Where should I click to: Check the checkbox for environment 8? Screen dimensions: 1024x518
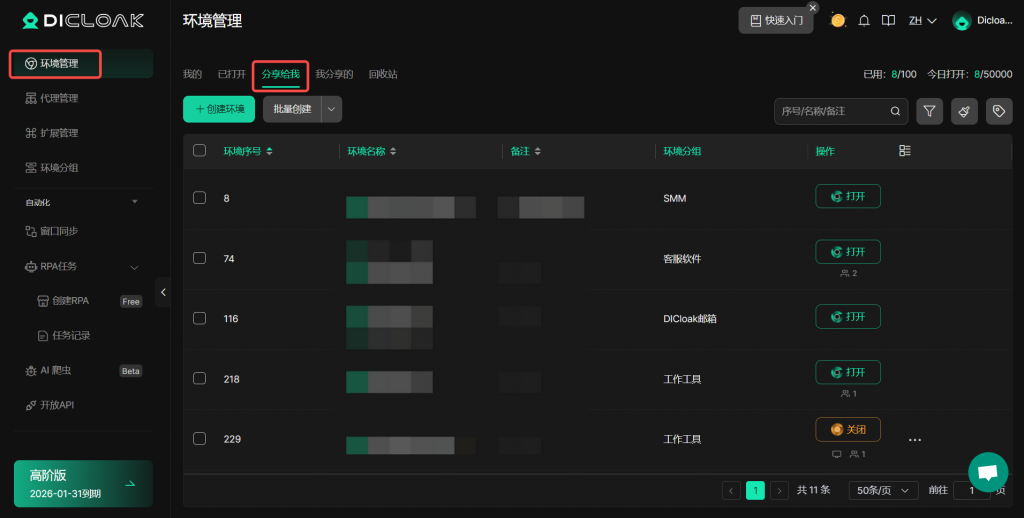(x=200, y=198)
